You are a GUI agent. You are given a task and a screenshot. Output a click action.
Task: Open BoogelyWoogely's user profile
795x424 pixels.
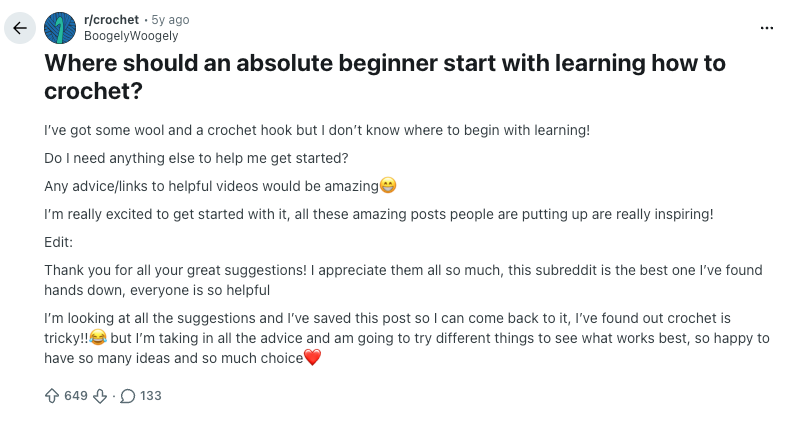click(131, 36)
